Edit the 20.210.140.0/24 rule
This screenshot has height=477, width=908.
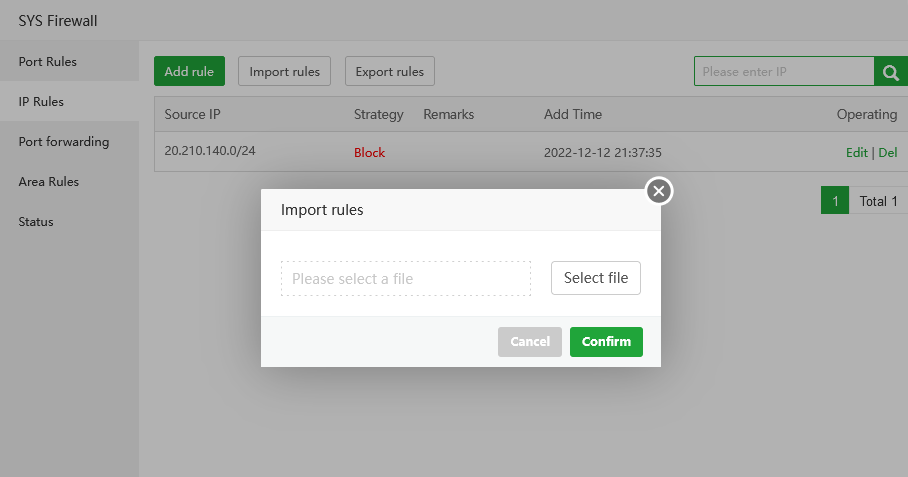click(856, 153)
